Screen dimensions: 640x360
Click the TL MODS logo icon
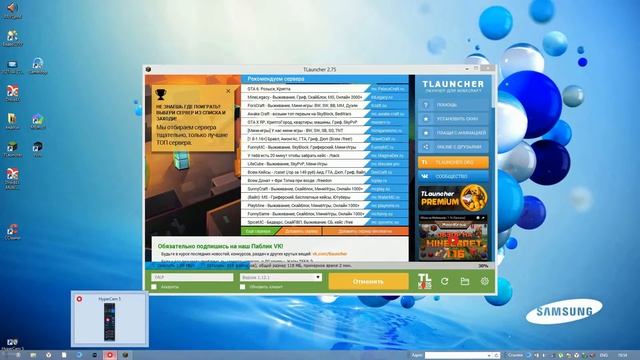(424, 281)
